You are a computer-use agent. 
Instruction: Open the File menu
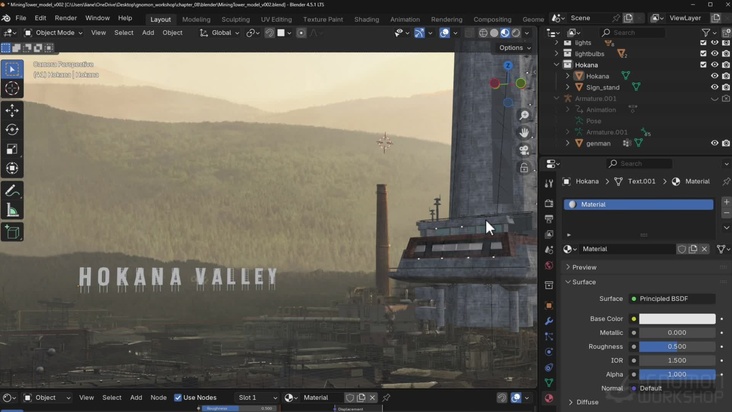coord(21,18)
